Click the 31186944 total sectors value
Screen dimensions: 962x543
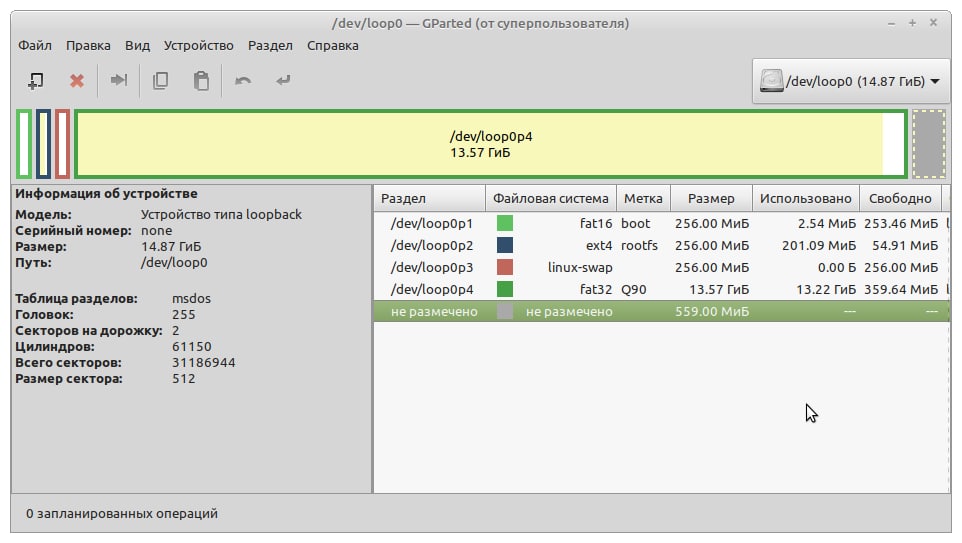(x=204, y=363)
